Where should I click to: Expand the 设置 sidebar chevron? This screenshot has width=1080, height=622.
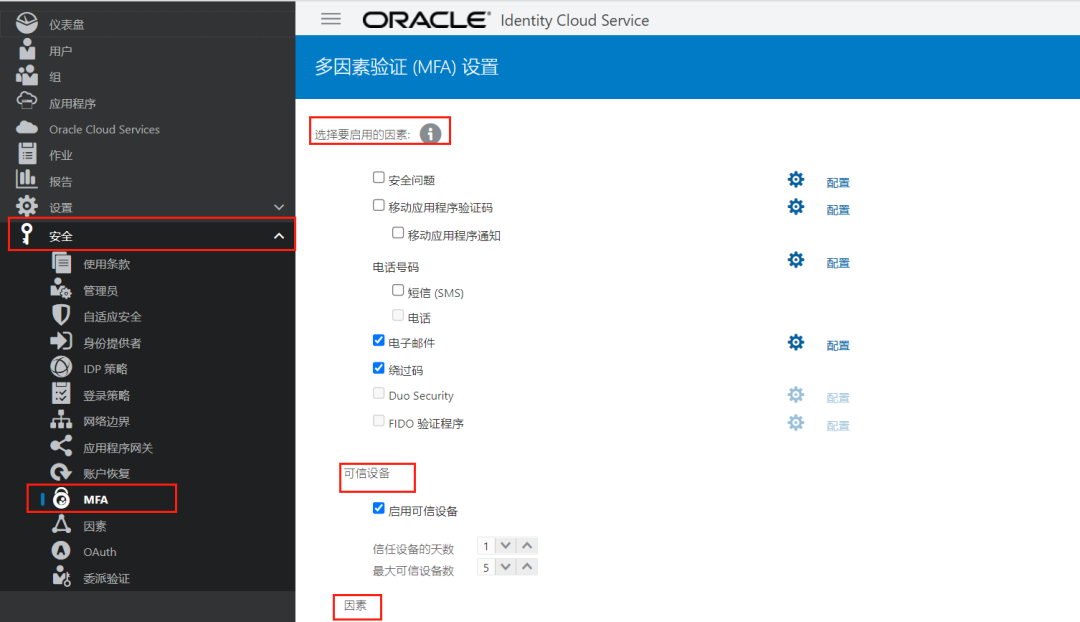coord(279,207)
